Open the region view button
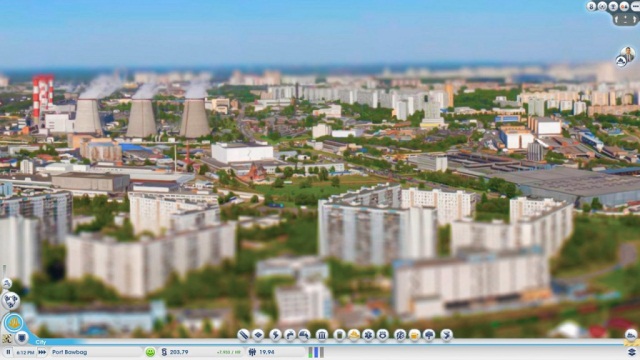 tap(11, 301)
